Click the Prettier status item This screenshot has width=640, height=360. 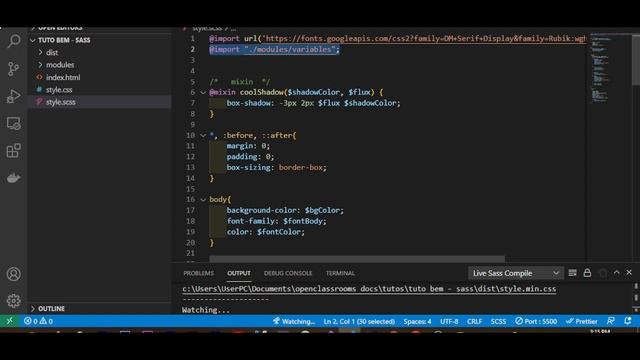582,322
